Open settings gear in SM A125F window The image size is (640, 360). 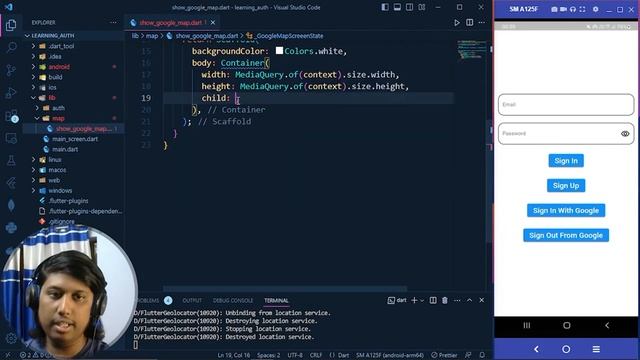[x=596, y=9]
